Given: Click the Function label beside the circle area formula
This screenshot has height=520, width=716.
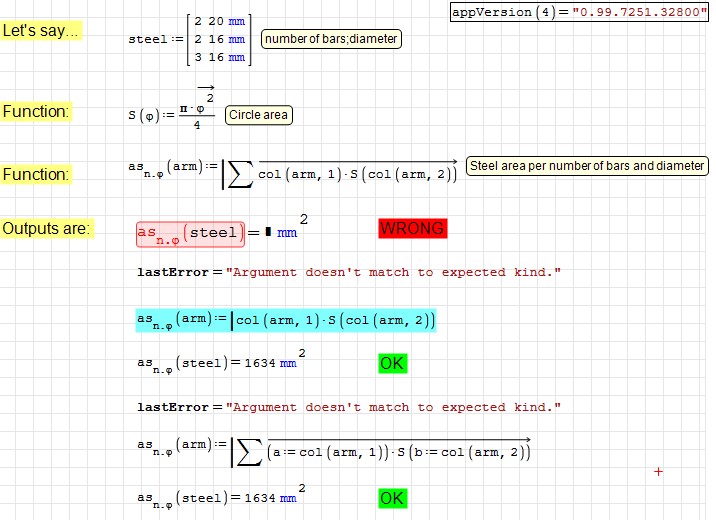Looking at the screenshot, I should [x=36, y=112].
